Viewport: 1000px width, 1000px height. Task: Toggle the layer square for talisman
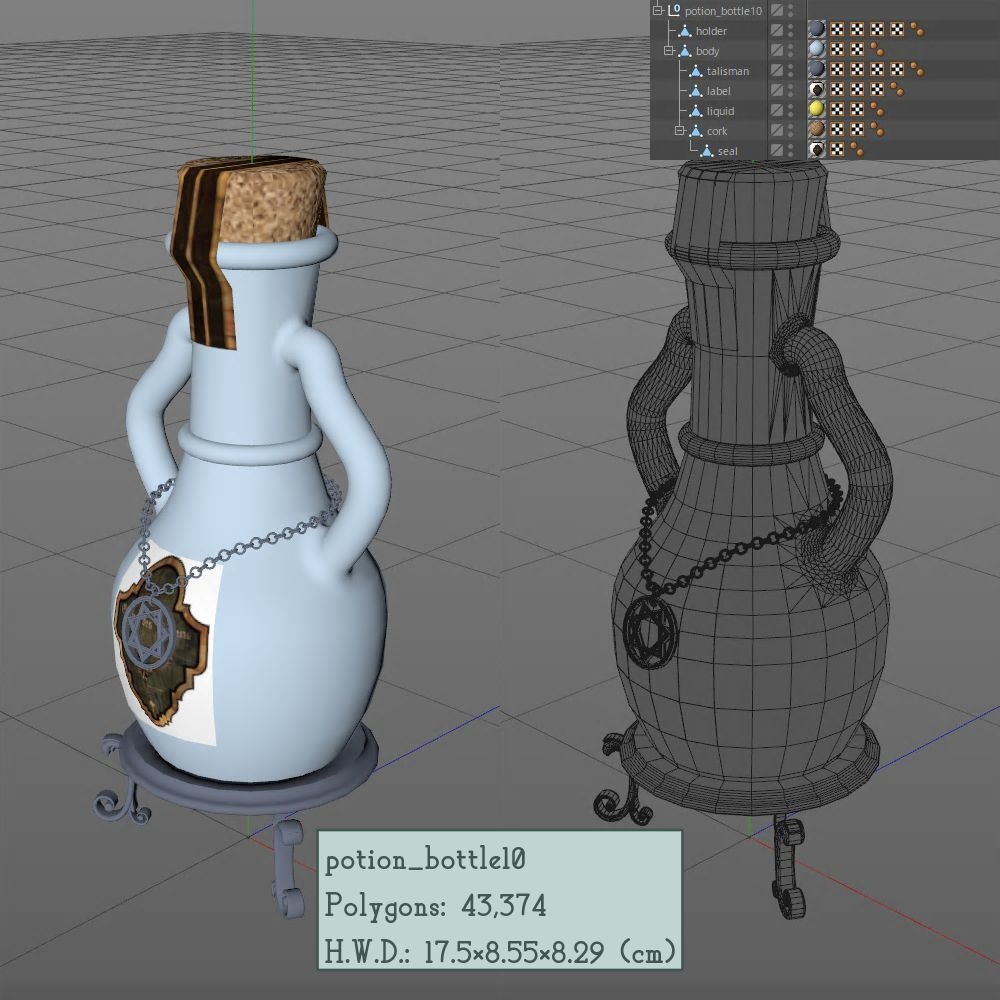pos(776,70)
